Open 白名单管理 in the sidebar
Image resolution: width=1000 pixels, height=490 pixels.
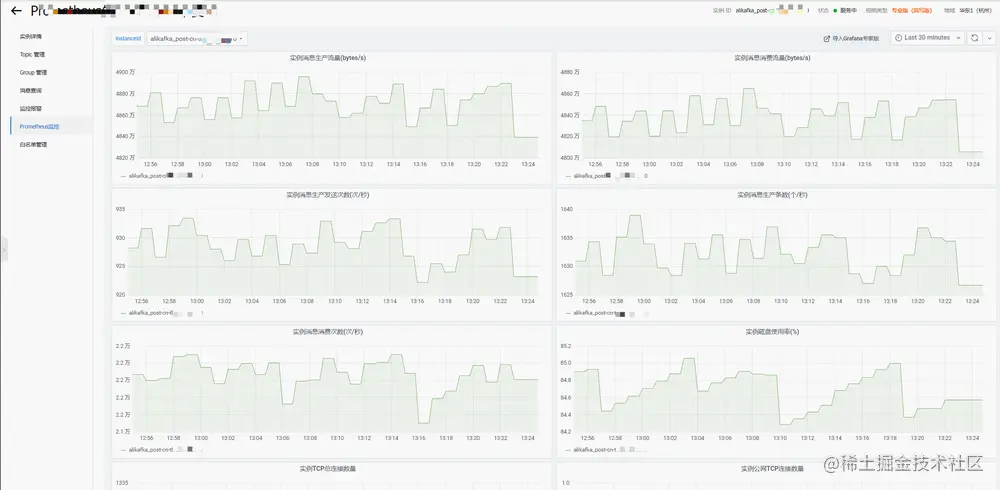[x=33, y=144]
